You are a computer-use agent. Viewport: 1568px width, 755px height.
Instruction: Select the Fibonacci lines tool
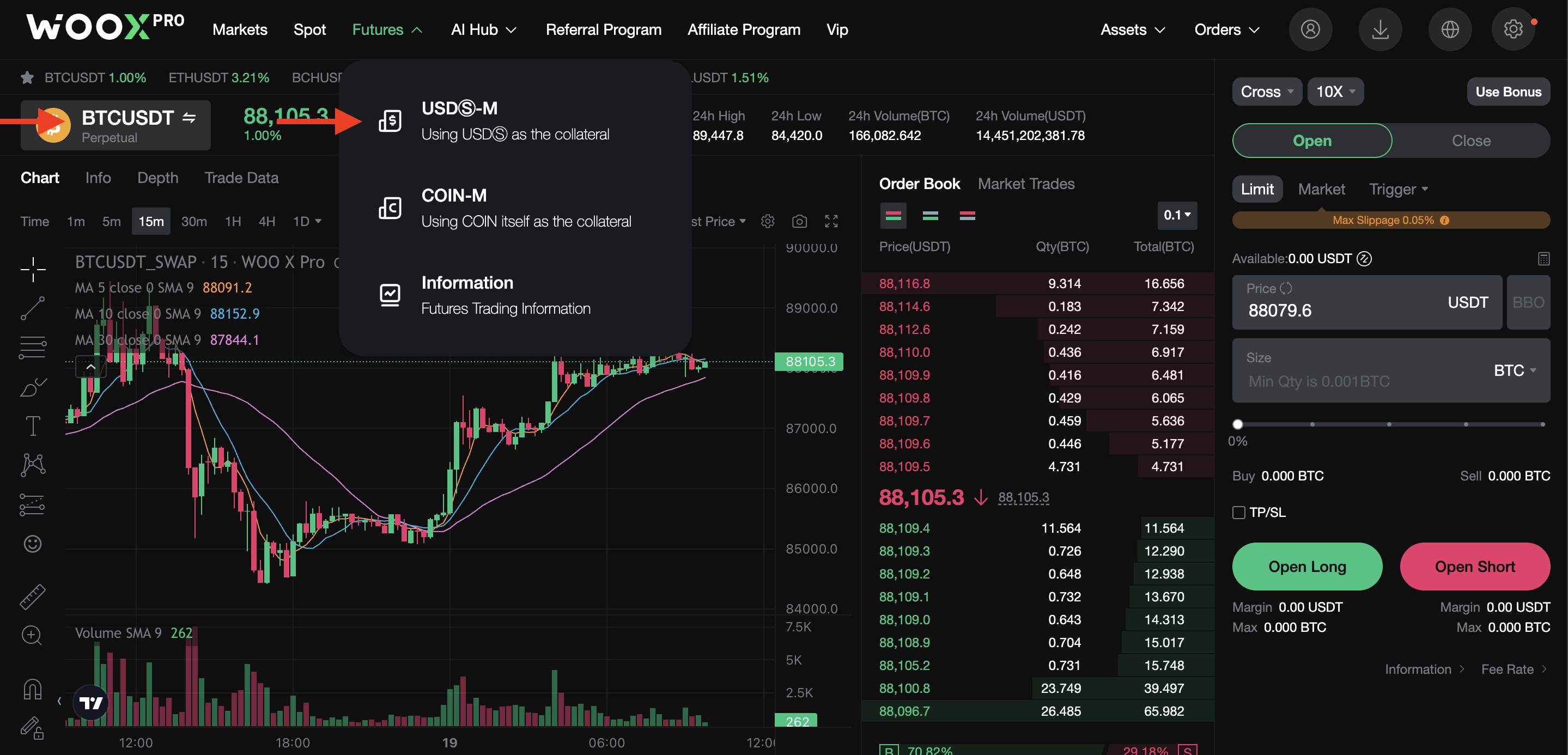click(33, 348)
